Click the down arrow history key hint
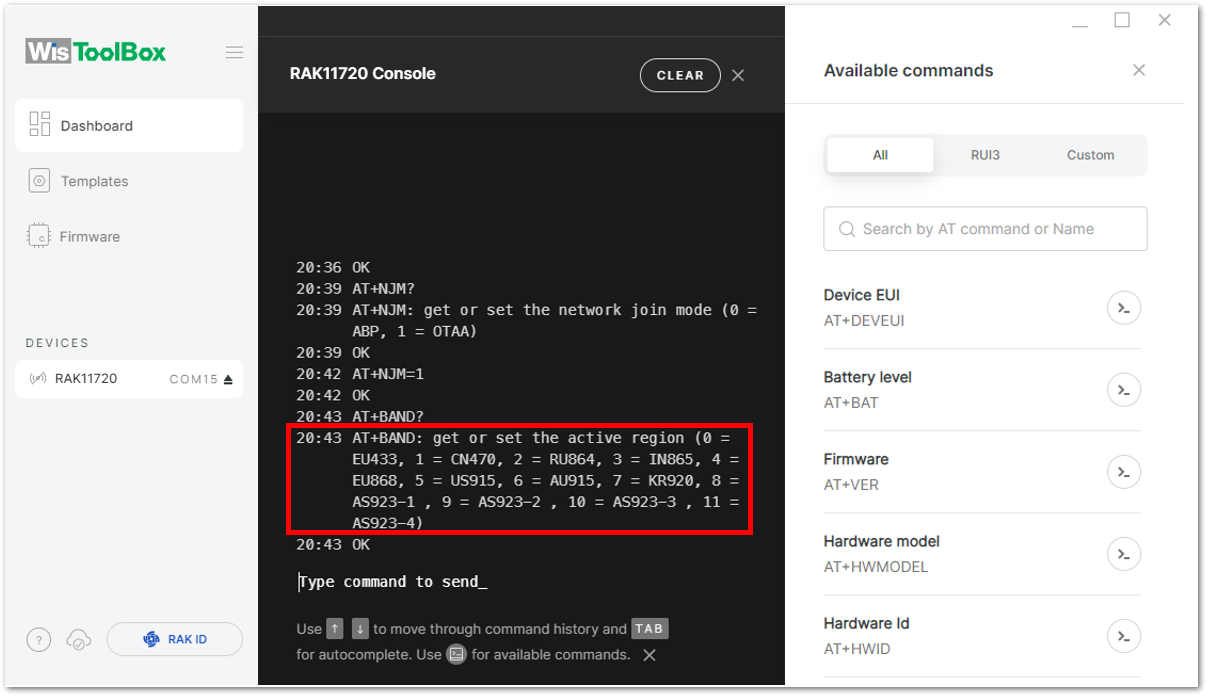The height and width of the screenshot is (696, 1207). (x=360, y=629)
